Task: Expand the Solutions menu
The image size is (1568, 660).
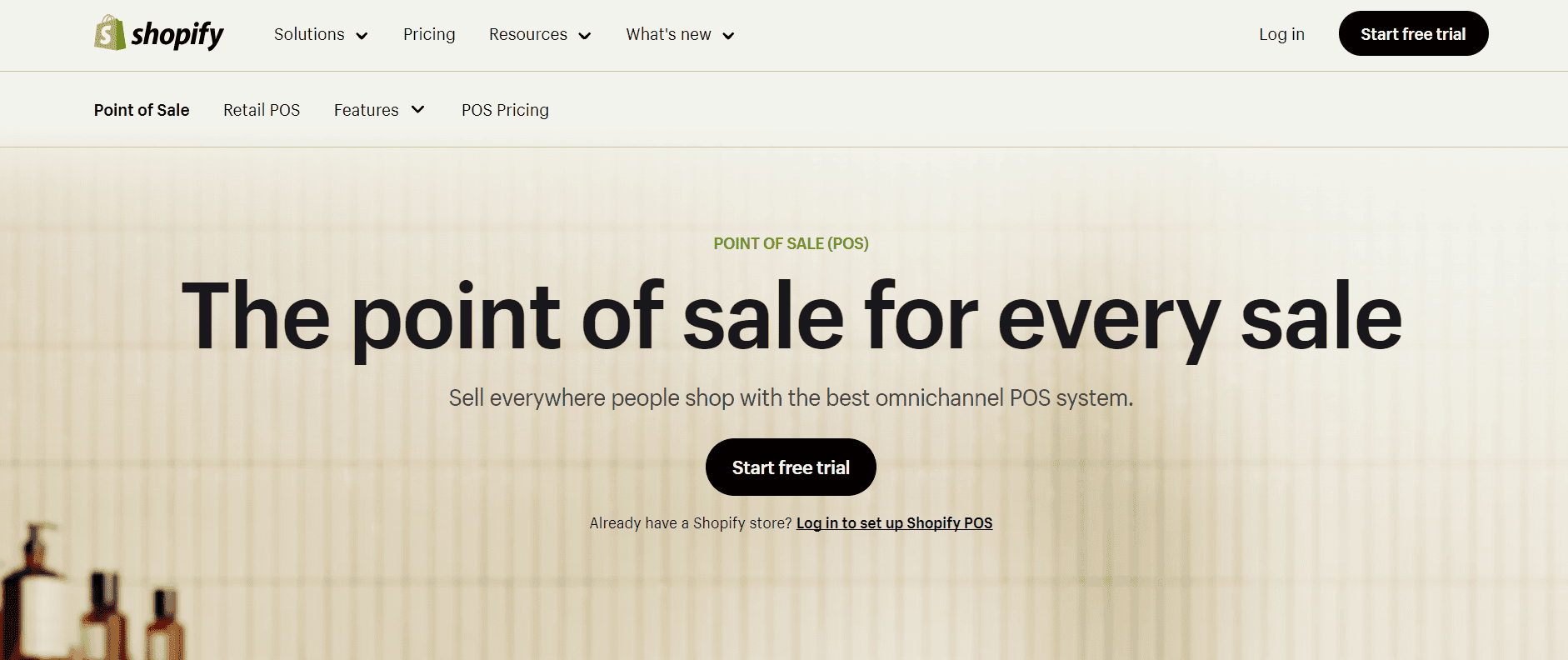Action: pos(321,34)
